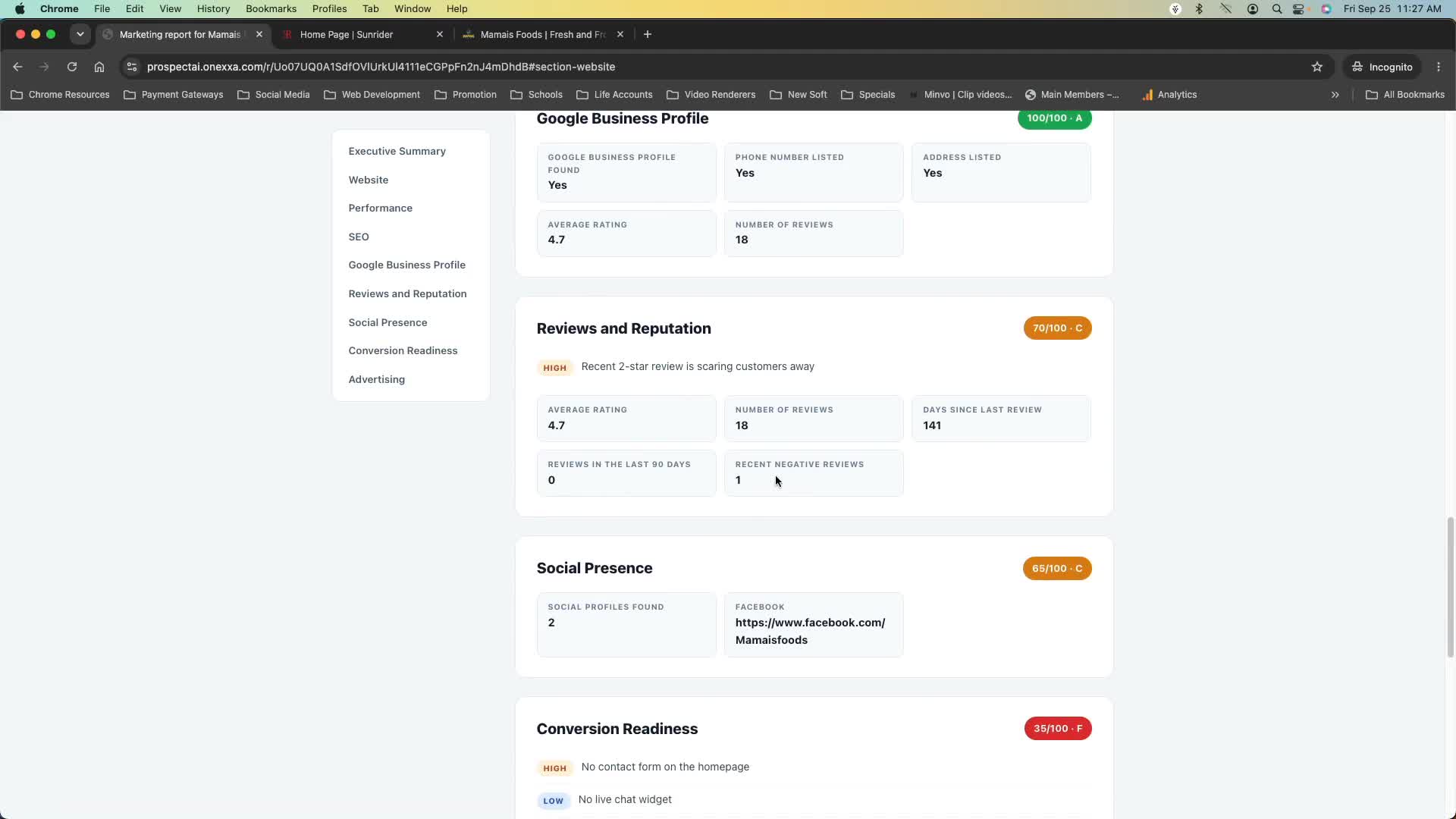Jump to Executive Summary section

coord(397,151)
